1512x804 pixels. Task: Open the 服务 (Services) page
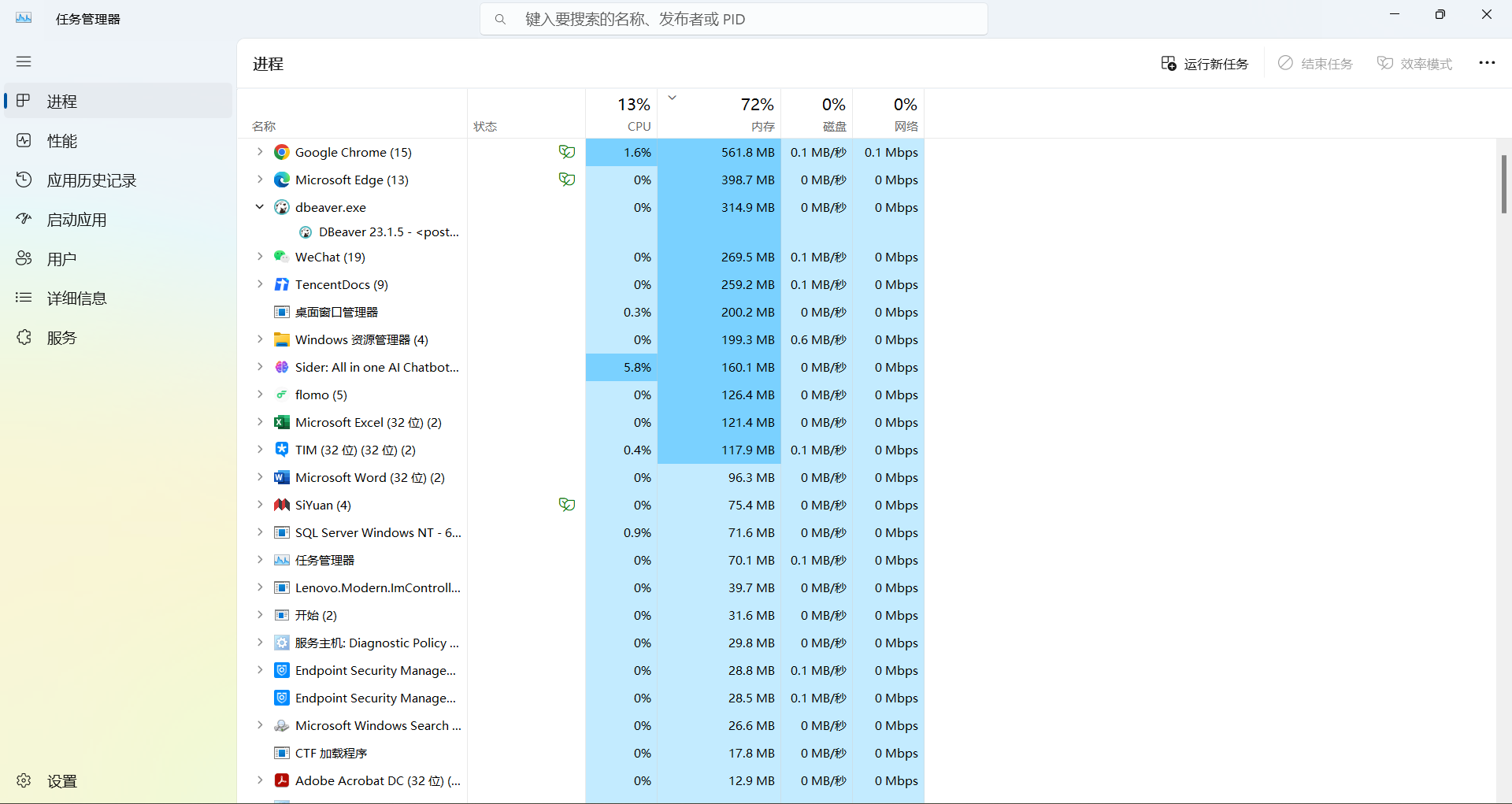click(x=118, y=337)
